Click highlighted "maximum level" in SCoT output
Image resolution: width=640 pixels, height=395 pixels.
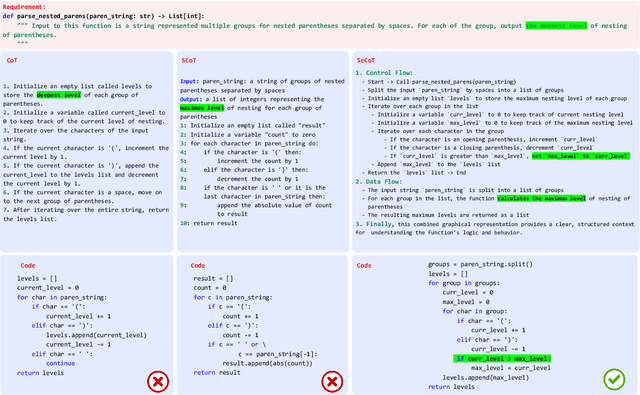coord(202,108)
